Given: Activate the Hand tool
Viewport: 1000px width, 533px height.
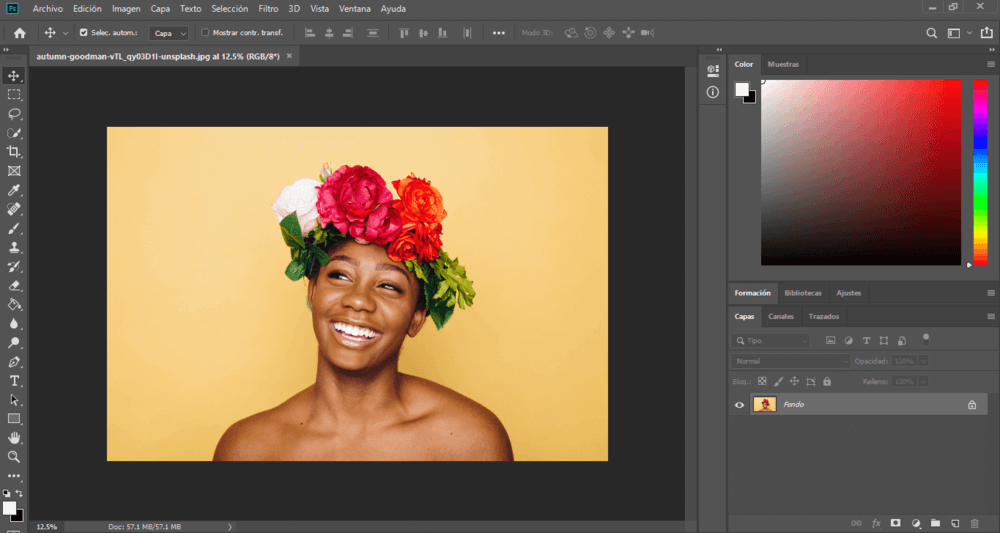Looking at the screenshot, I should tap(14, 437).
